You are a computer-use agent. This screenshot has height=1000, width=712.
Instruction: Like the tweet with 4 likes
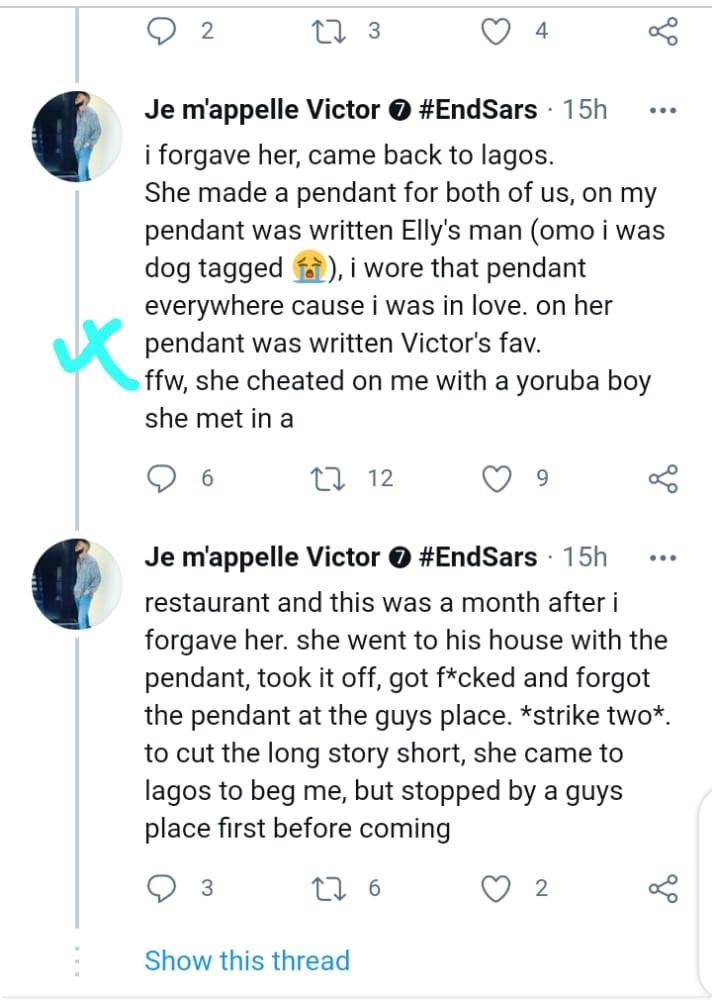497,32
